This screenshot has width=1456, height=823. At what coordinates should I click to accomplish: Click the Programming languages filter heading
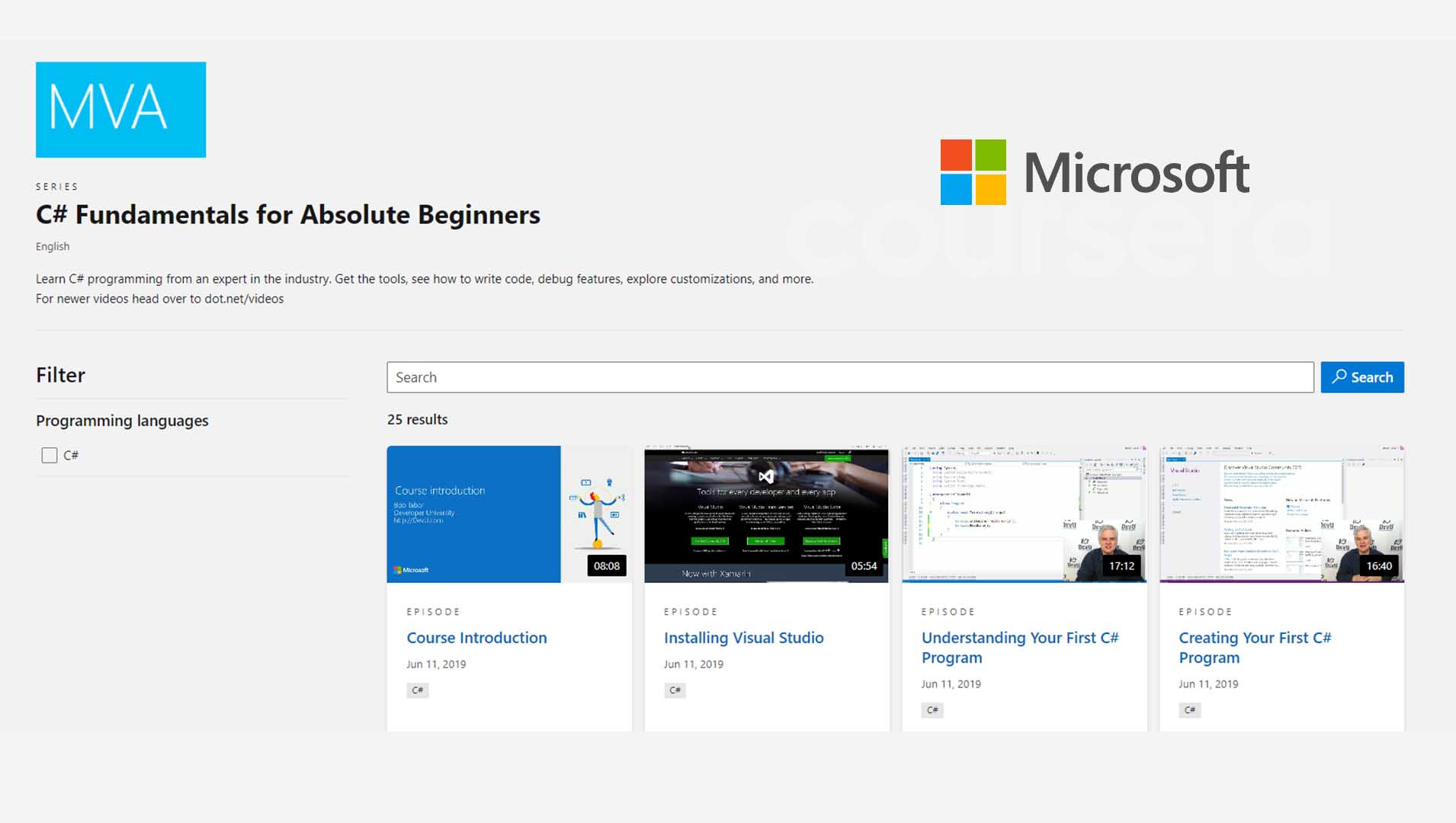pos(122,420)
